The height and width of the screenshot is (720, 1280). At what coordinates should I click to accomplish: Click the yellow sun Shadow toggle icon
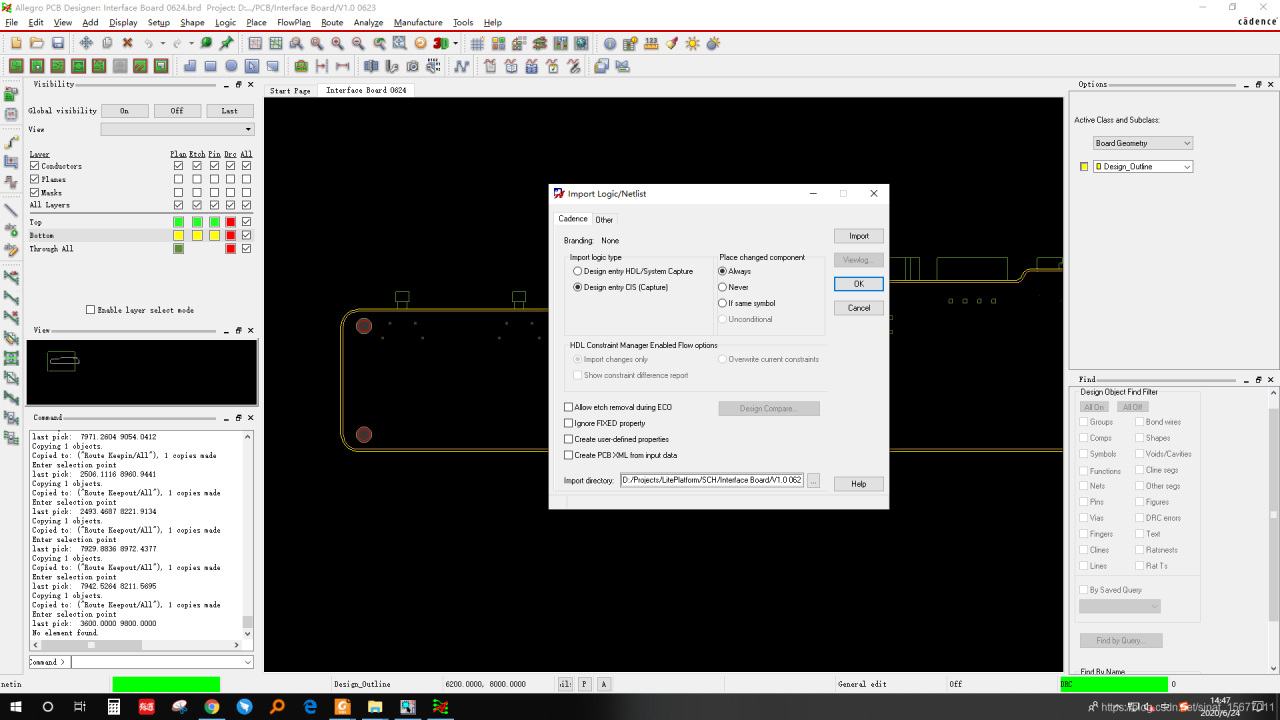tap(692, 43)
